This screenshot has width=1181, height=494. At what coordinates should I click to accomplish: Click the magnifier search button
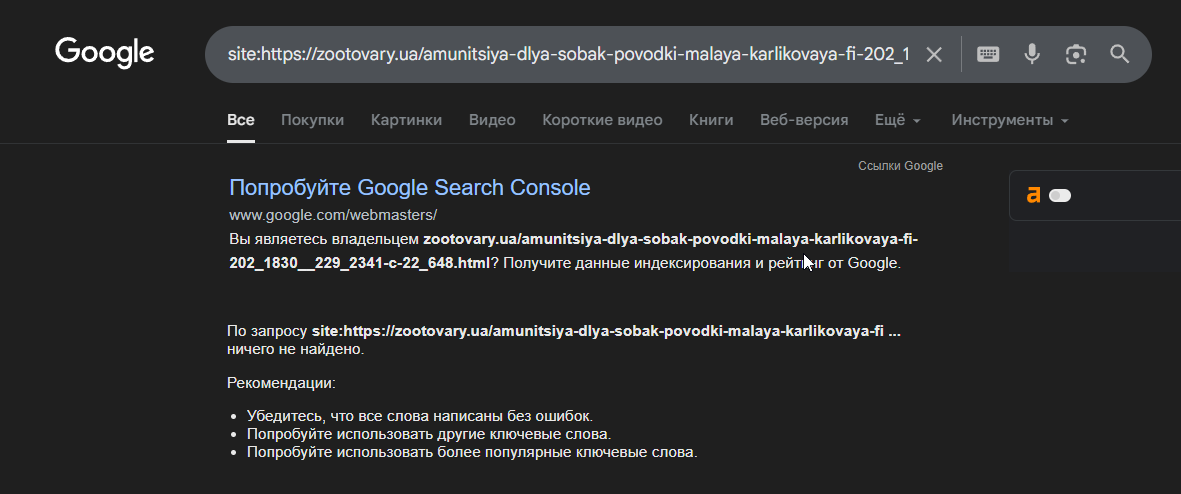click(x=1120, y=54)
